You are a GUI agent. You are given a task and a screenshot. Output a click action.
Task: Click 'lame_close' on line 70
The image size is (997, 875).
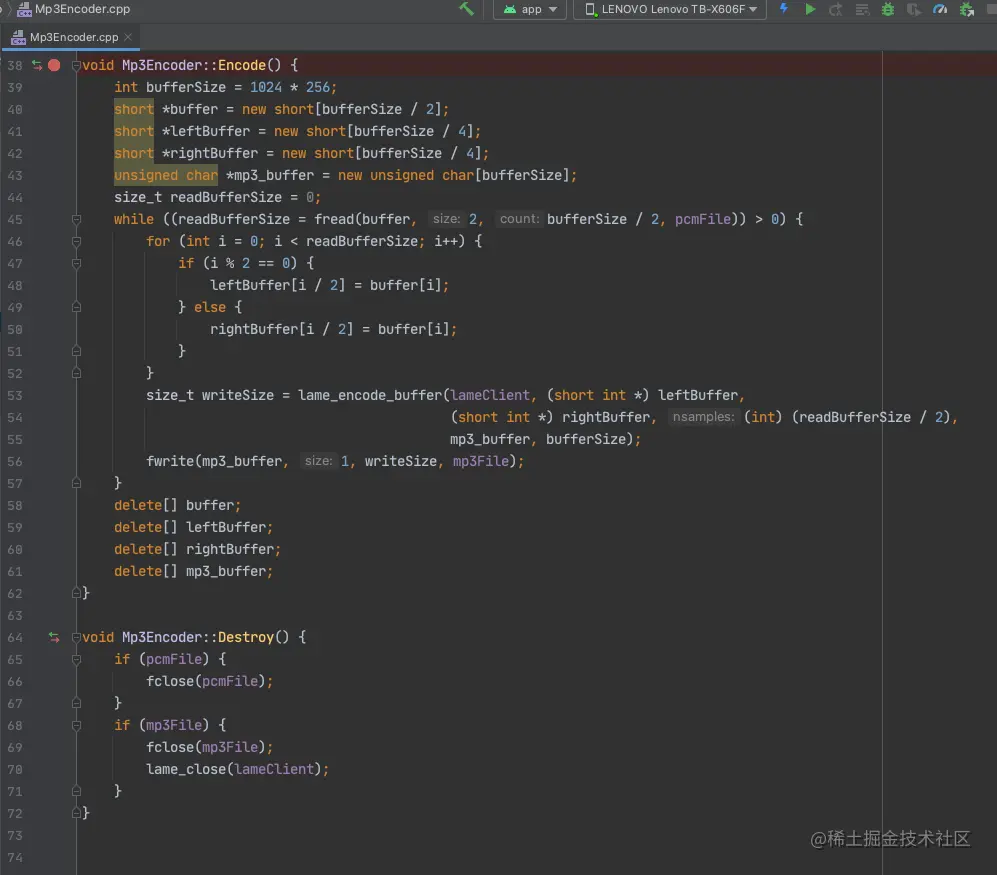(x=186, y=769)
